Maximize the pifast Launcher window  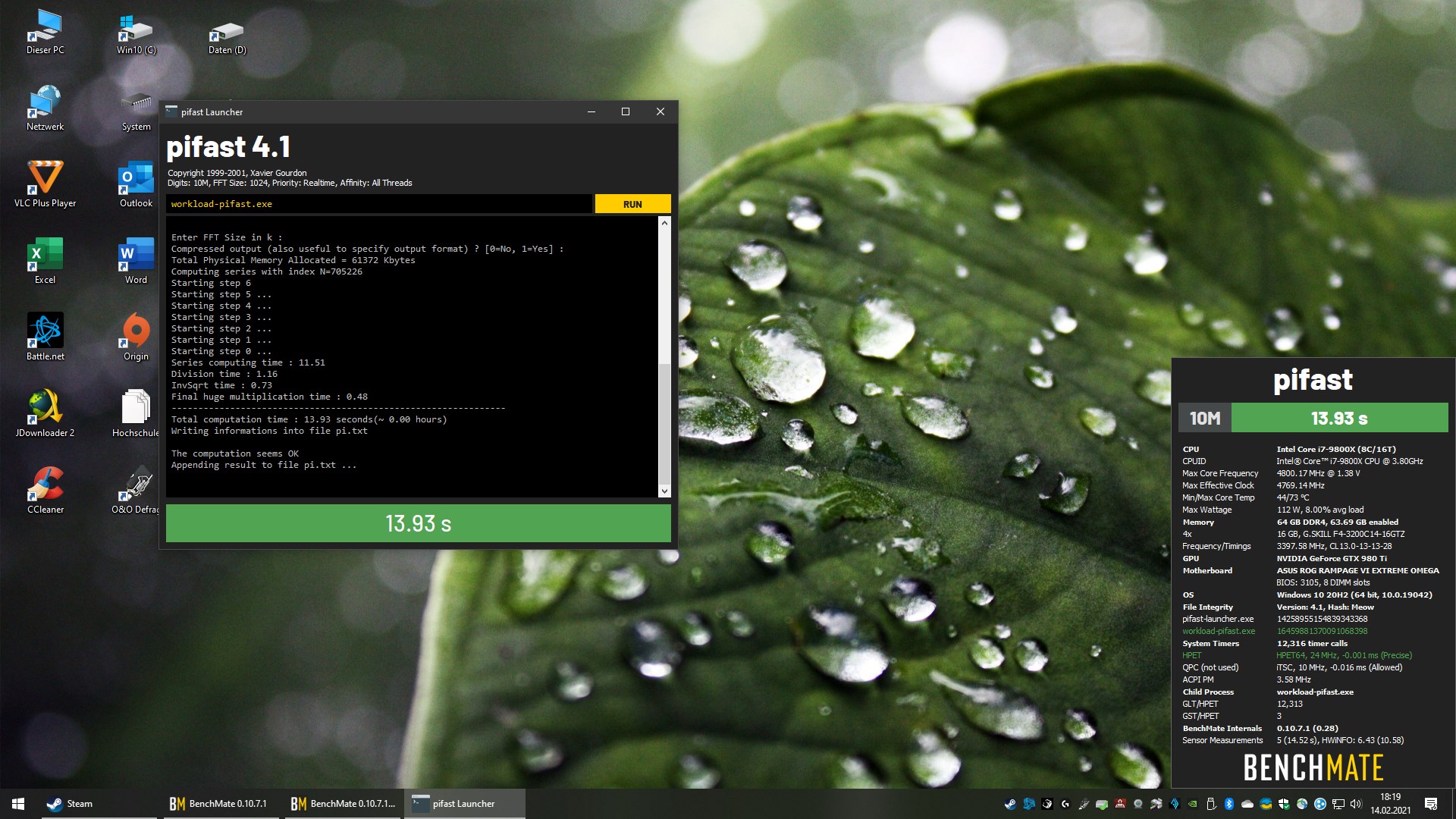pyautogui.click(x=626, y=111)
